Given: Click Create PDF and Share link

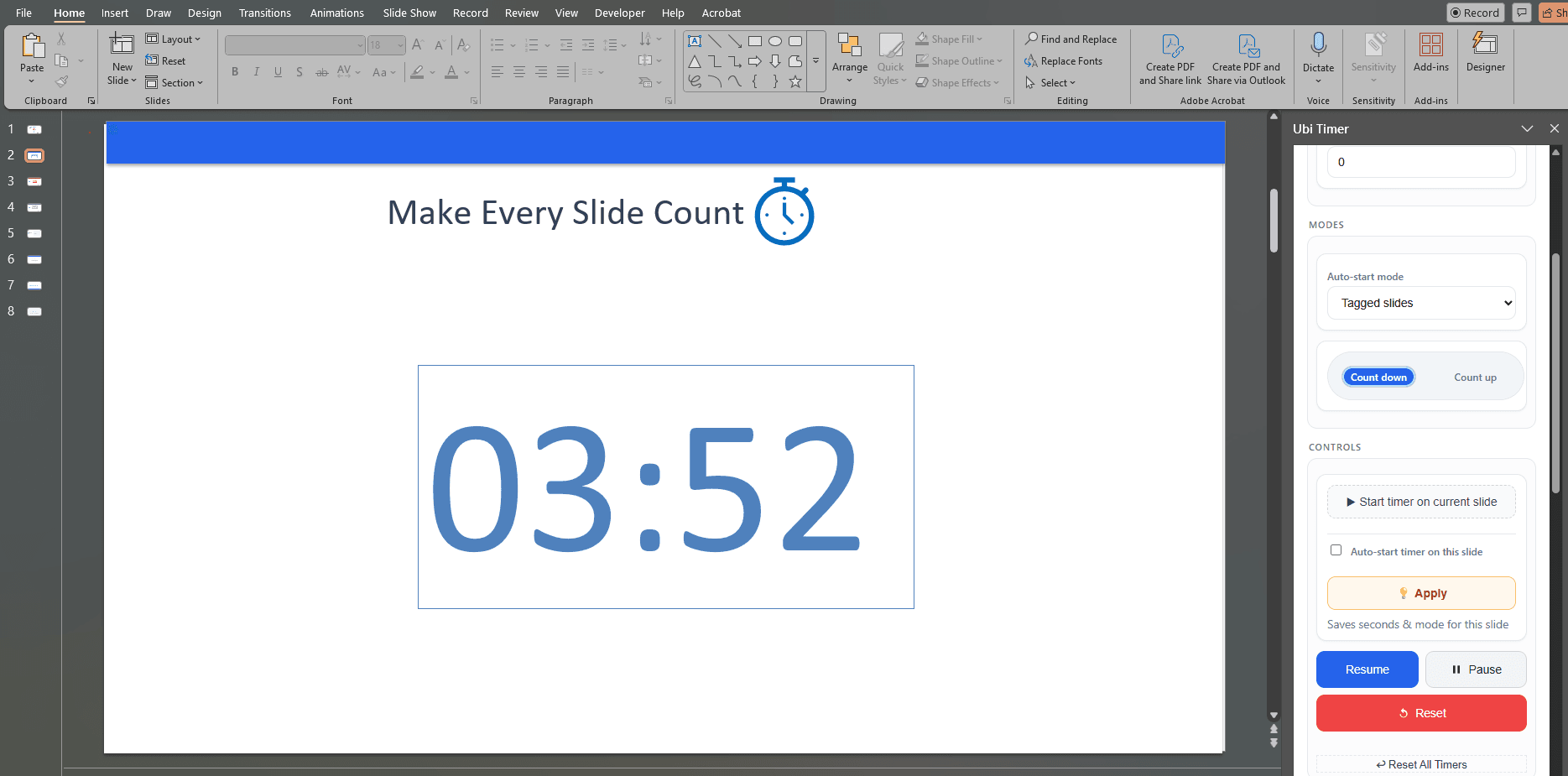Looking at the screenshot, I should coord(1169,59).
